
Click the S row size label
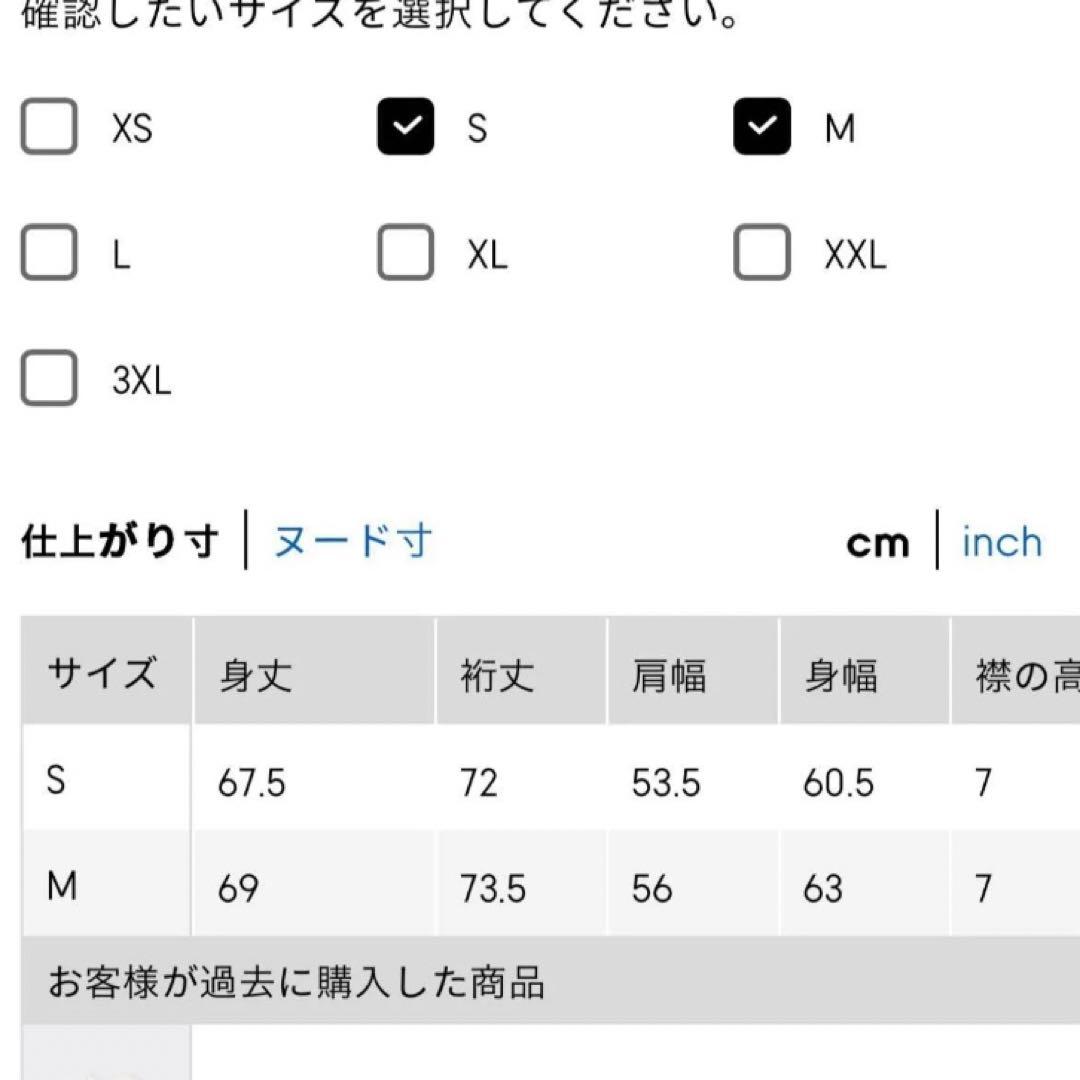(x=57, y=780)
